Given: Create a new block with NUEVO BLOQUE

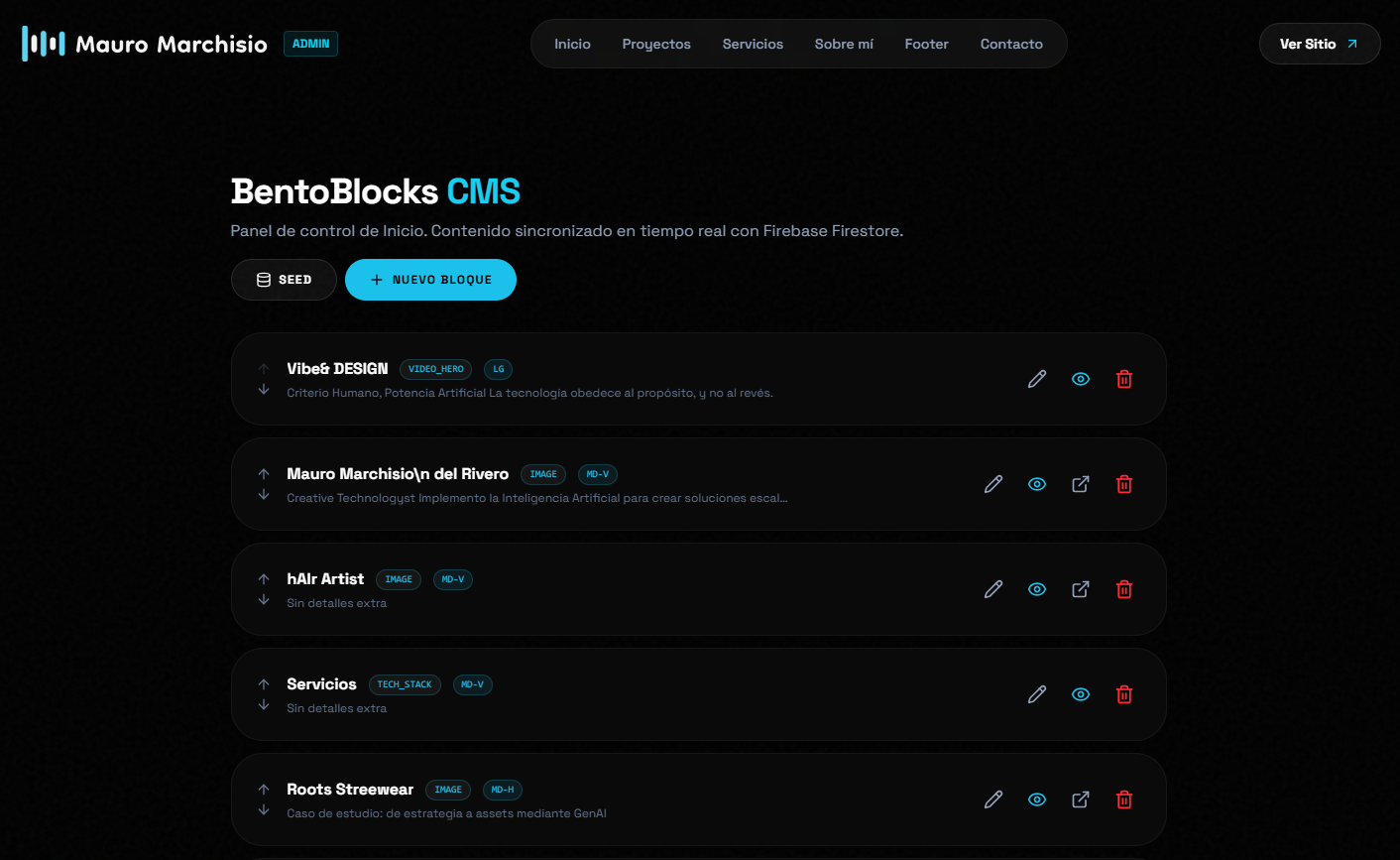Looking at the screenshot, I should [x=430, y=280].
